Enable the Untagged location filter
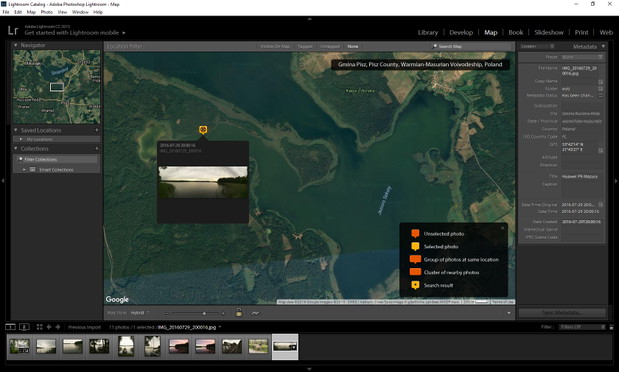This screenshot has width=619, height=372. pyautogui.click(x=330, y=46)
